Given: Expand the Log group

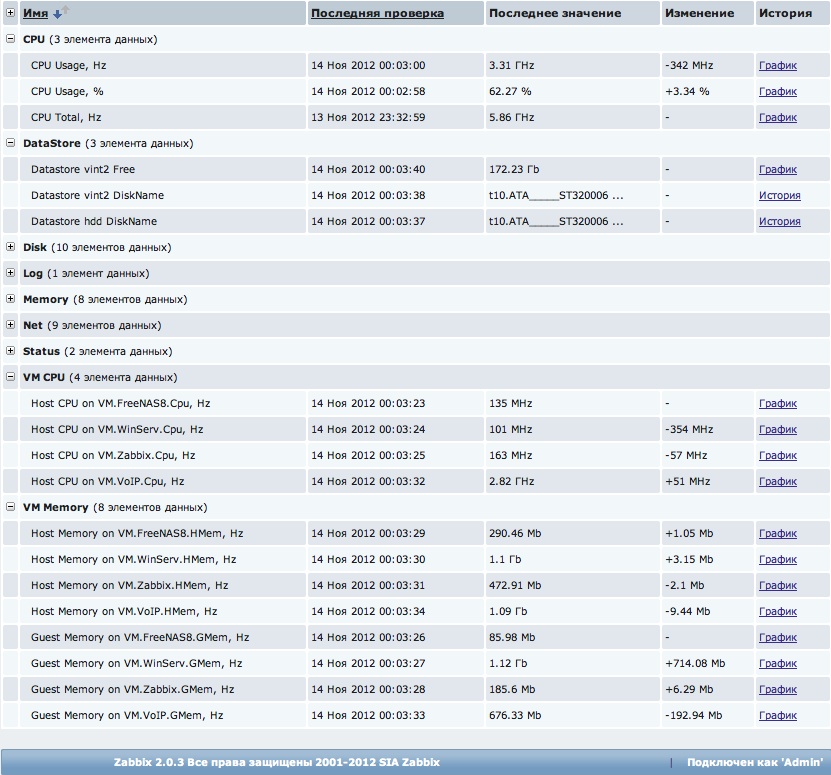Looking at the screenshot, I should coord(11,273).
